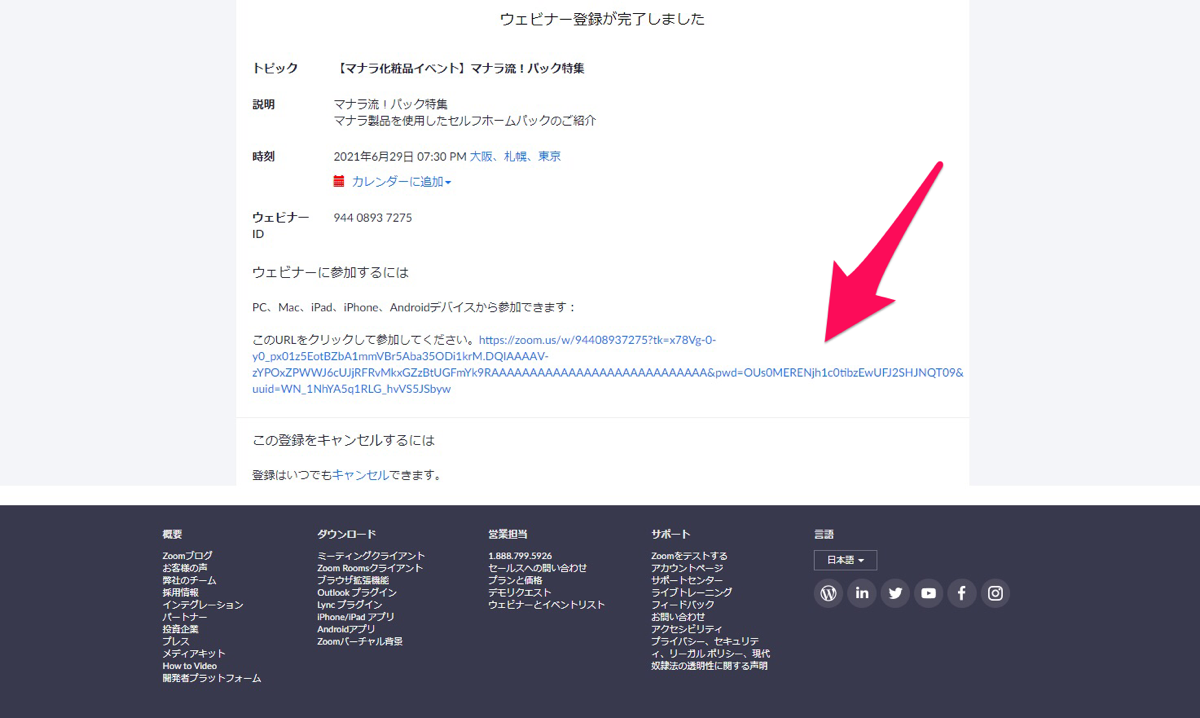Open the 弊社のチーム footer link
Image resolution: width=1200 pixels, height=718 pixels.
click(x=189, y=580)
